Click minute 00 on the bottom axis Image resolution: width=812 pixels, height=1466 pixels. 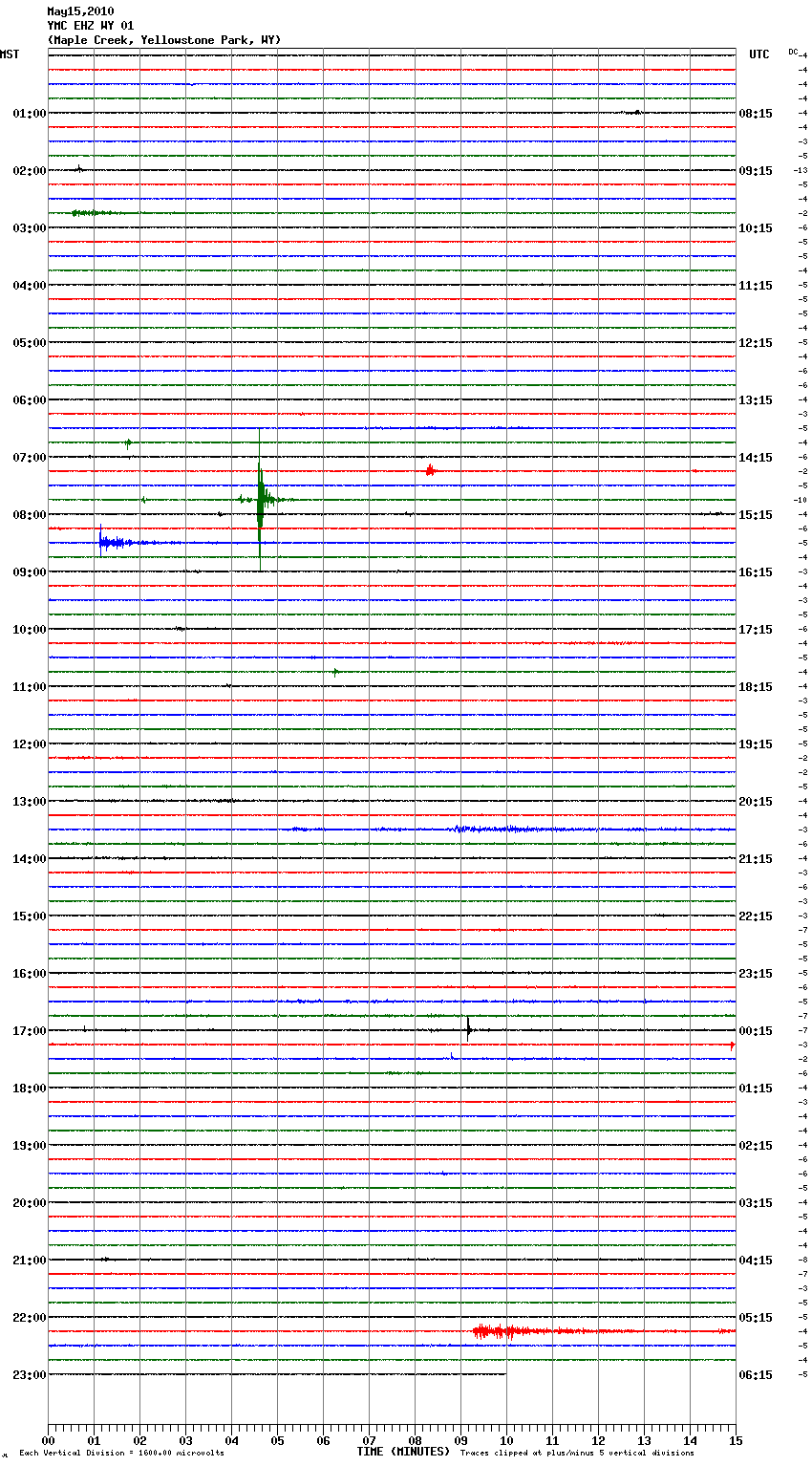[x=48, y=1440]
